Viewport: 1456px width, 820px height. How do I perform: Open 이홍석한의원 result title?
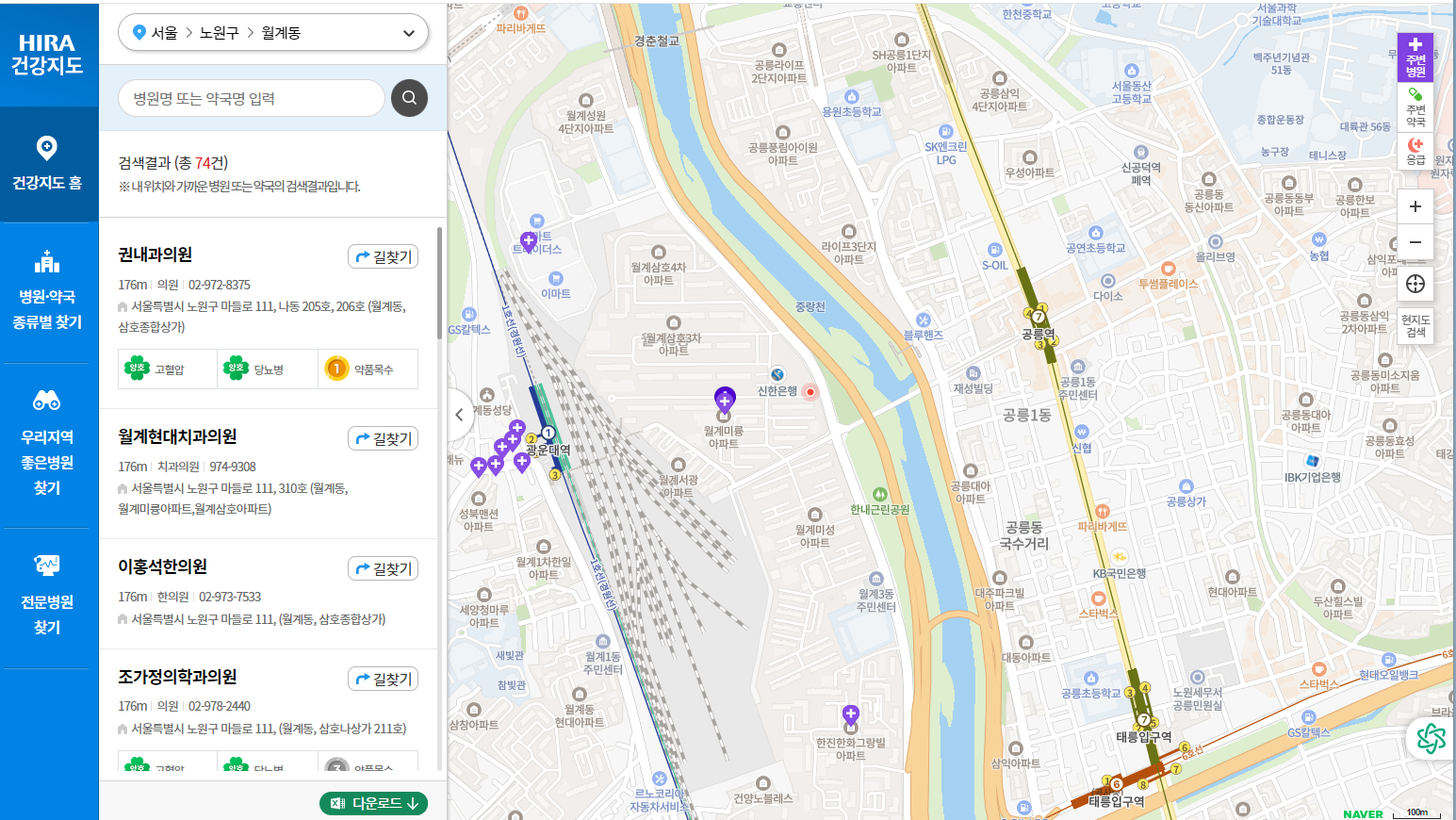(162, 566)
